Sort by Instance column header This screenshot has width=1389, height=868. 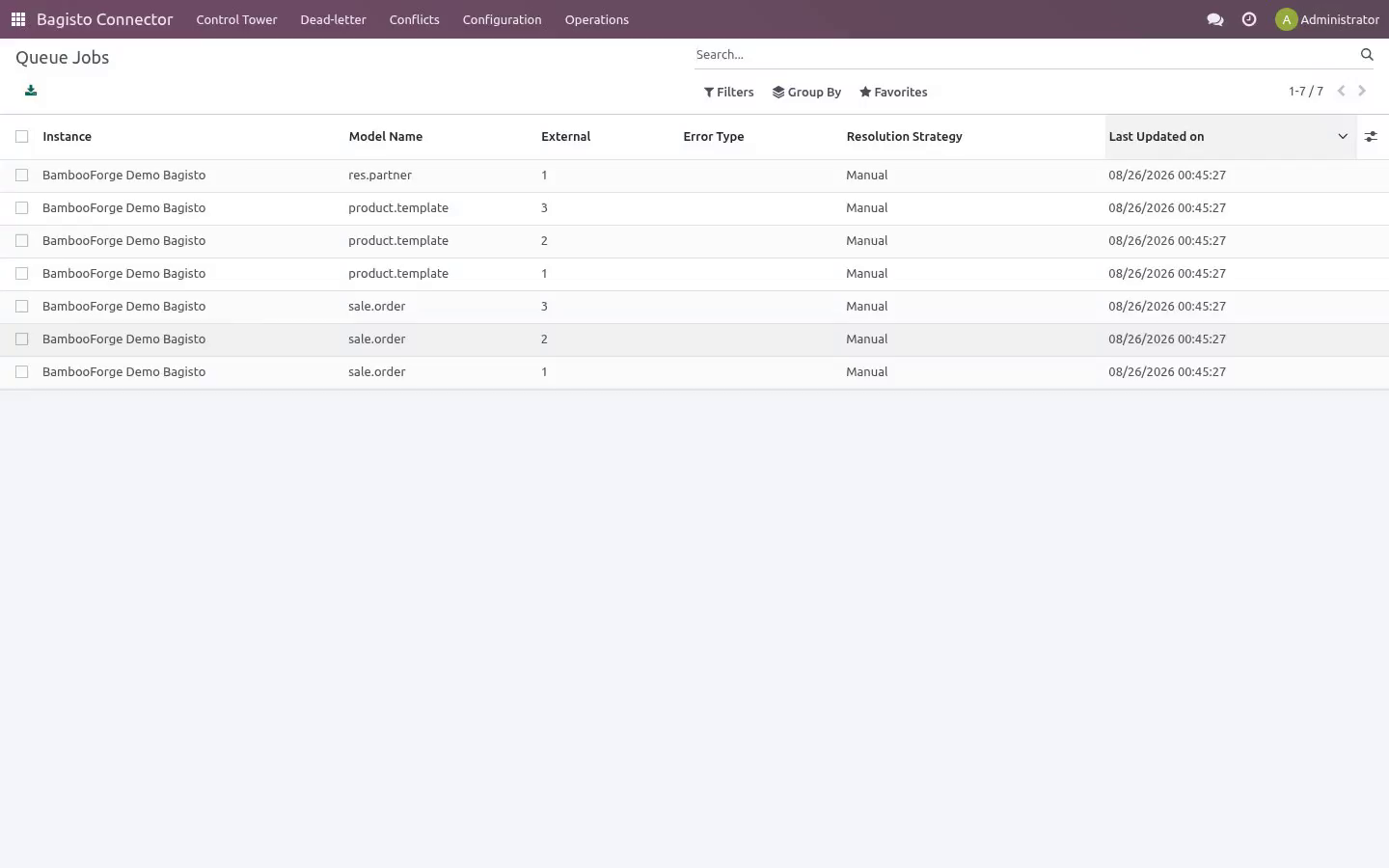tap(192, 137)
